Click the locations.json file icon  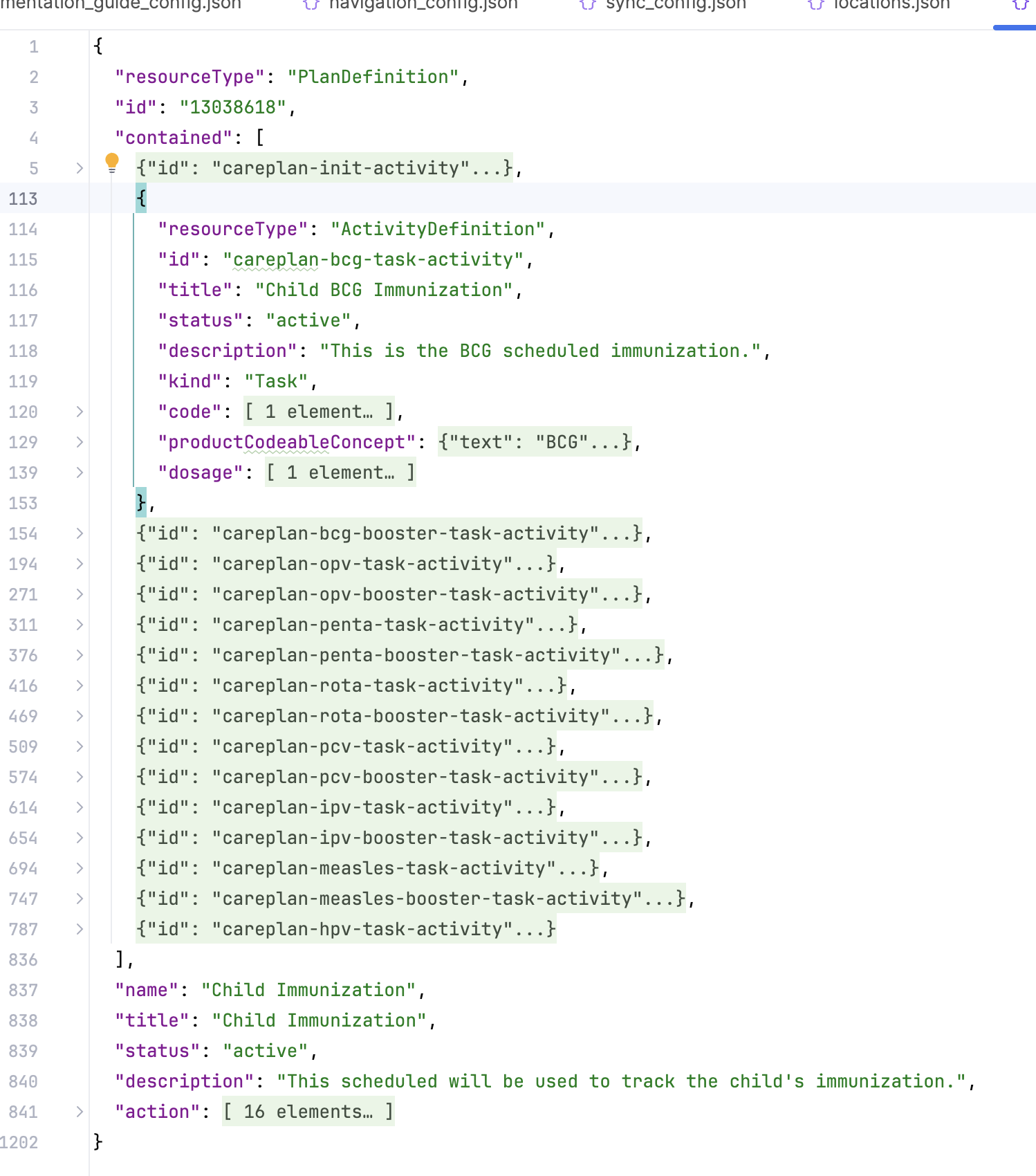[816, 5]
